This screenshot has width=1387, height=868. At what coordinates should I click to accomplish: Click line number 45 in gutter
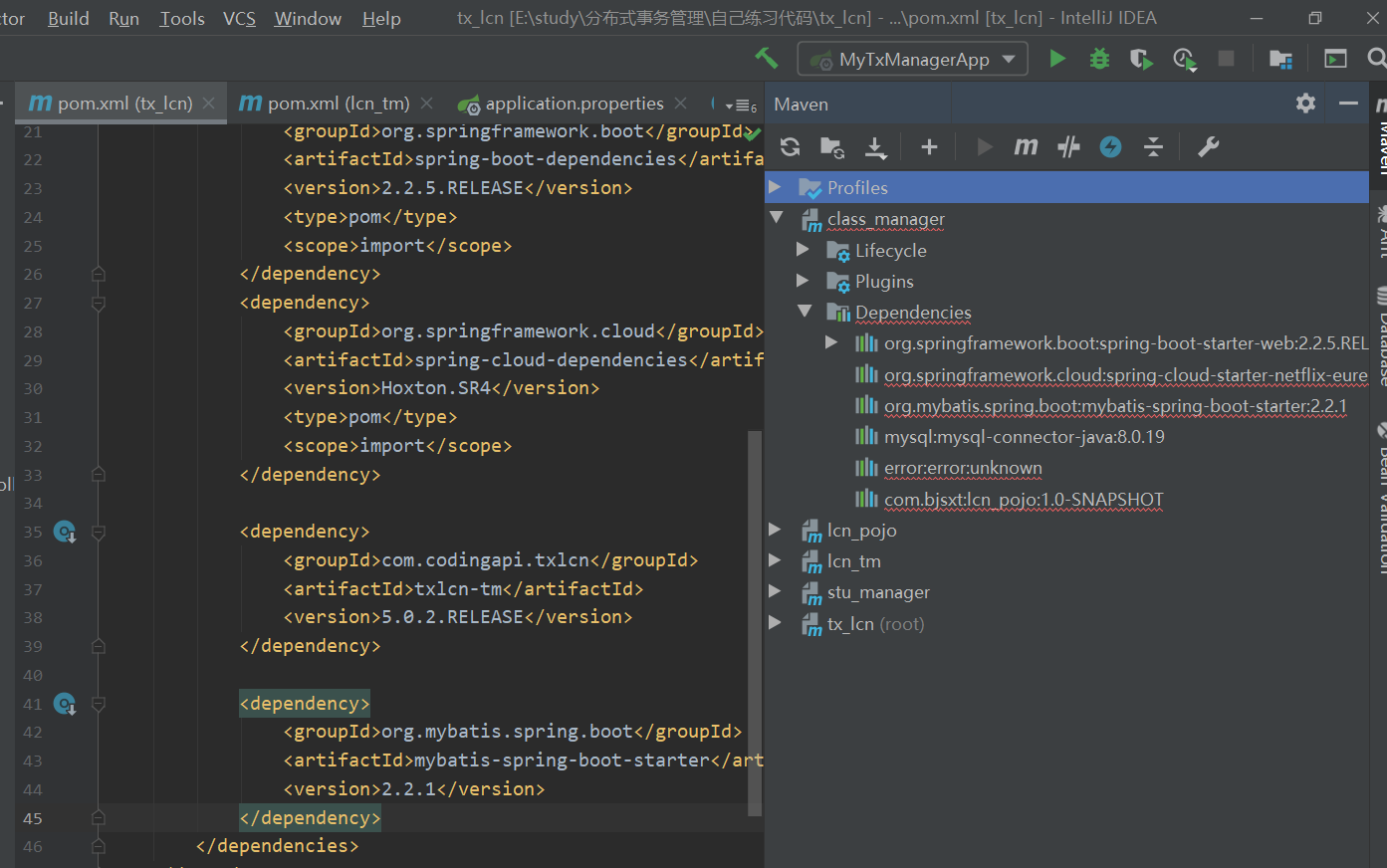tap(33, 818)
